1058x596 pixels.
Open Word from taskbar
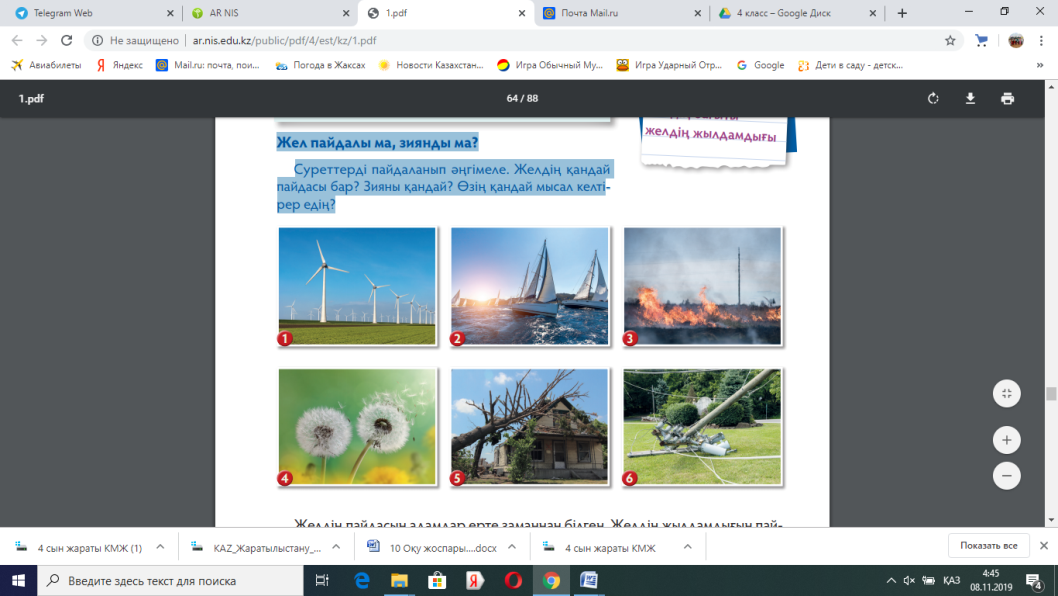coord(588,580)
